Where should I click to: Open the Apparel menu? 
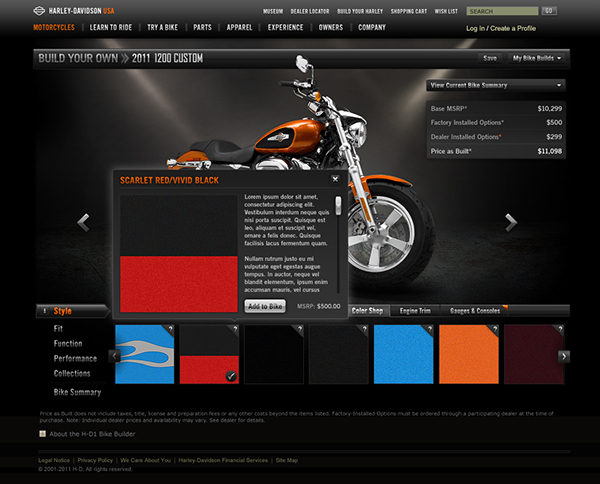[x=239, y=27]
